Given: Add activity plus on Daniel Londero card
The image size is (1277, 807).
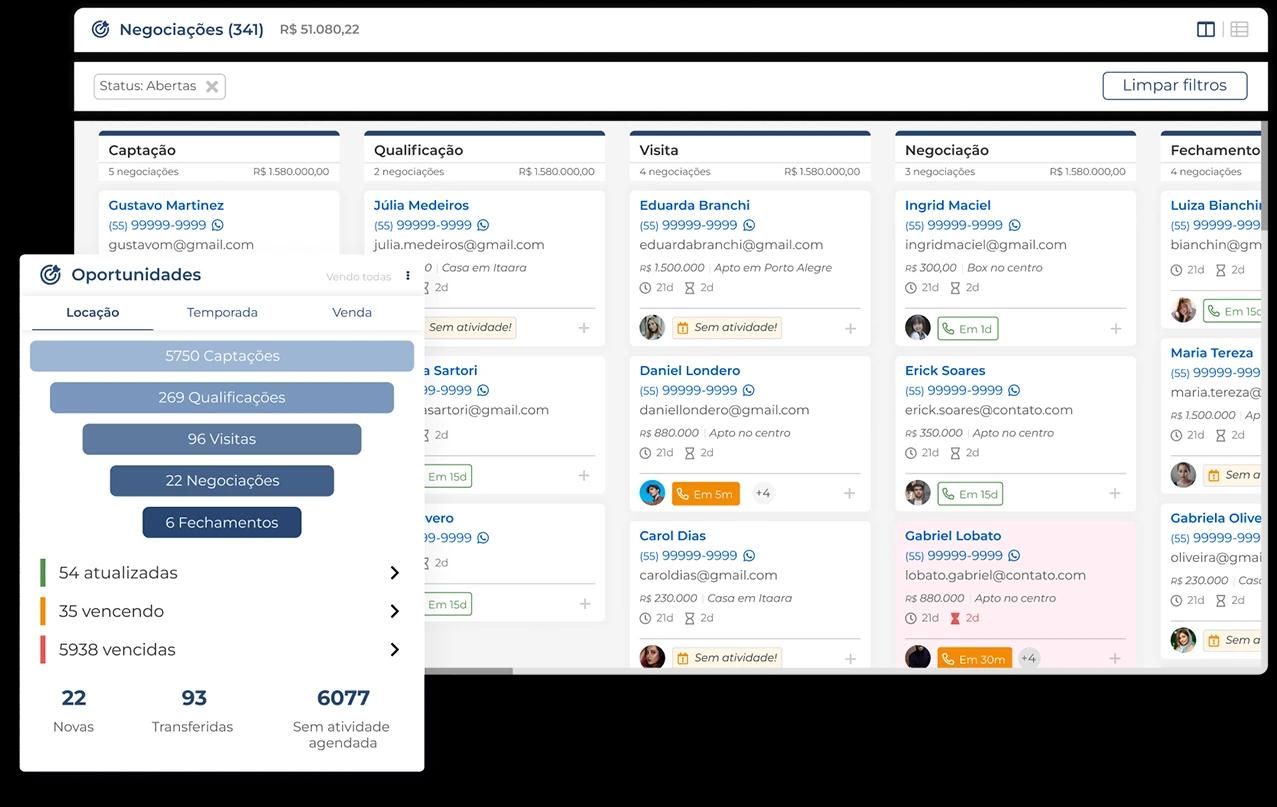Looking at the screenshot, I should (x=849, y=493).
